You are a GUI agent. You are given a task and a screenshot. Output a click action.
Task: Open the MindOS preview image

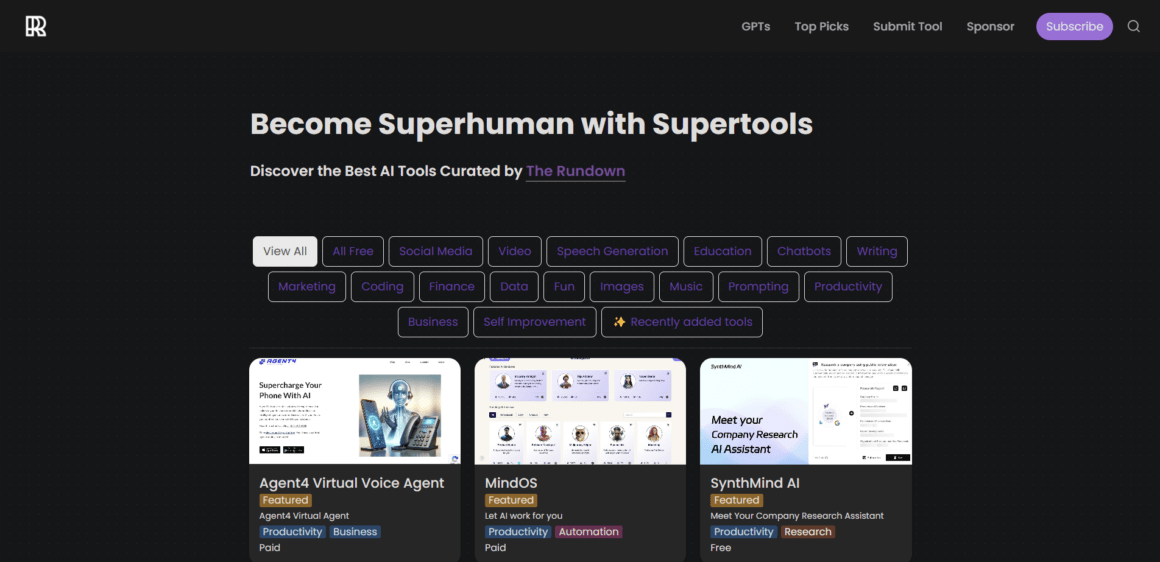[x=580, y=411]
